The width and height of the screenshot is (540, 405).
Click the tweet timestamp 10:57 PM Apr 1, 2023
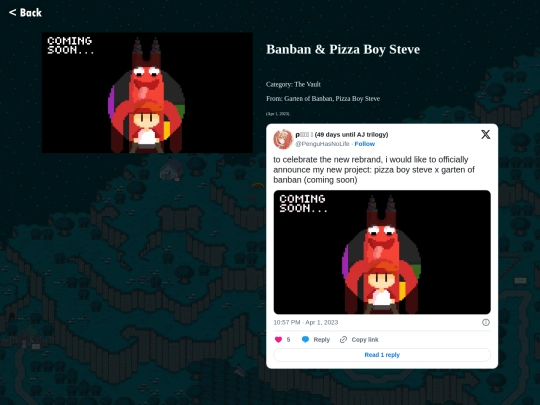[306, 322]
